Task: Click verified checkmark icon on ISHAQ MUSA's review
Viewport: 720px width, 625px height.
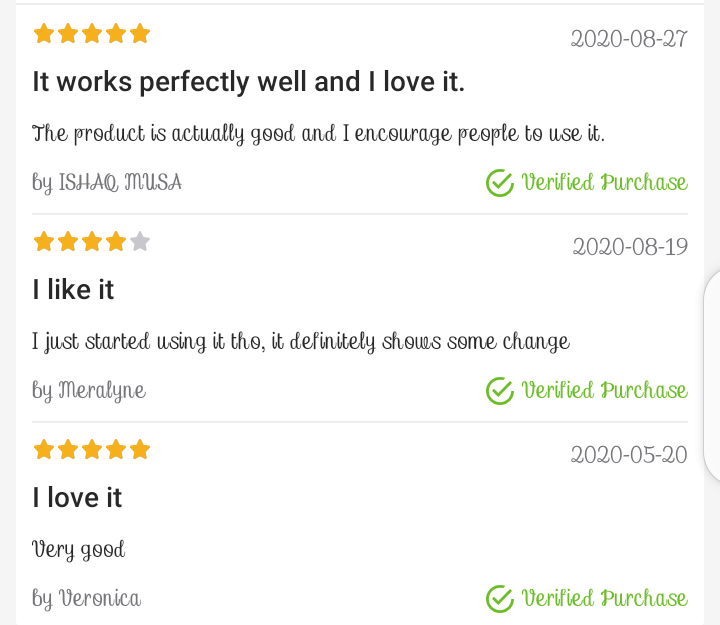Action: click(x=499, y=183)
